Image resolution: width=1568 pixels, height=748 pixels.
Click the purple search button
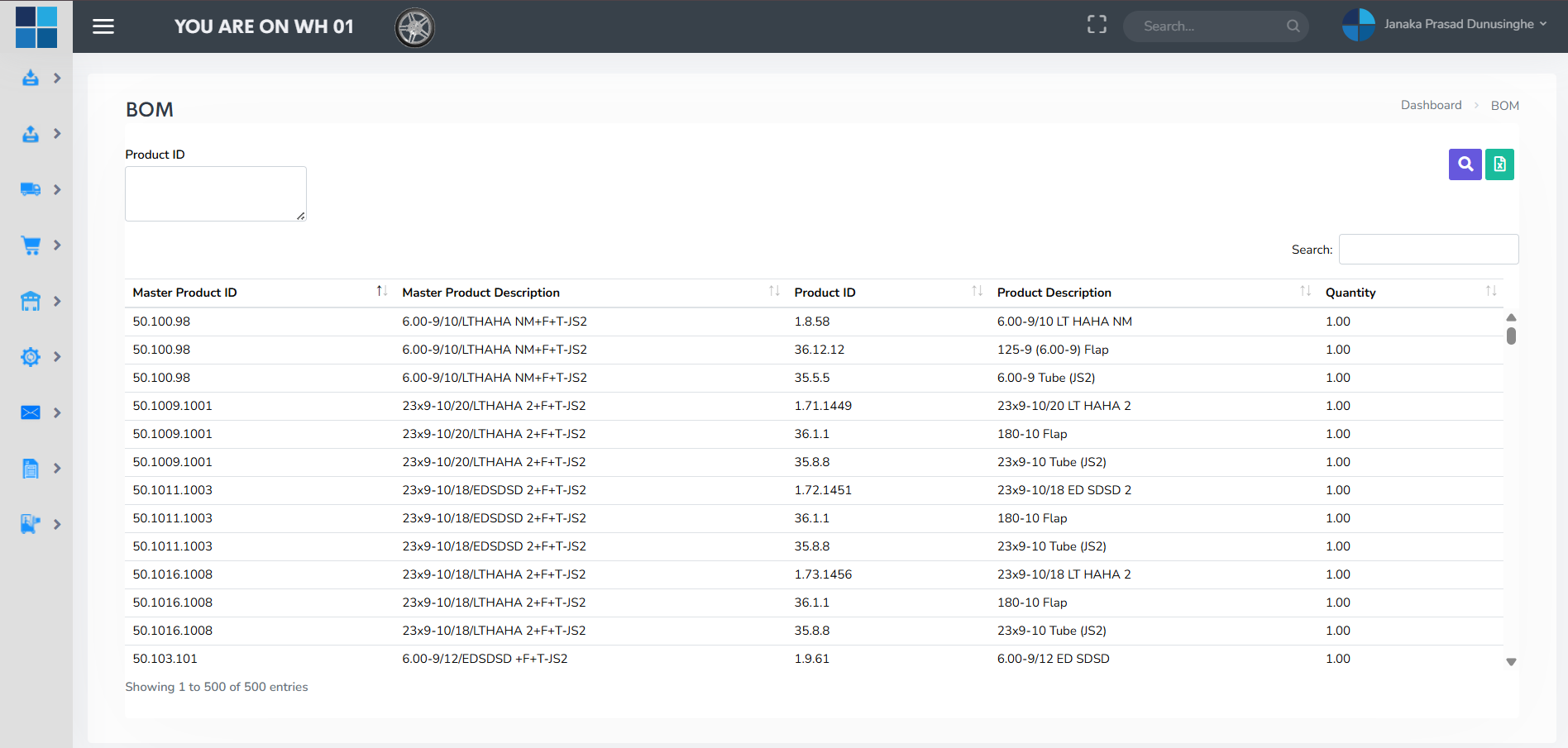click(x=1465, y=164)
